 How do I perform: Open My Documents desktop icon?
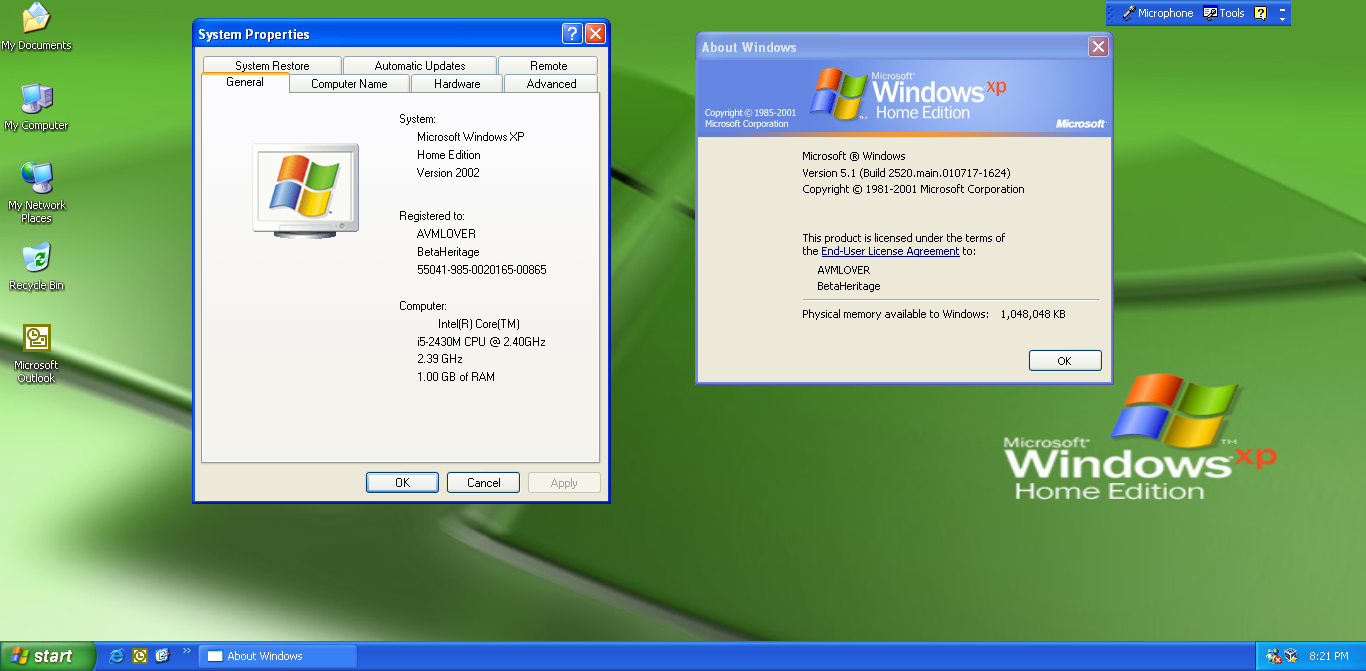point(36,27)
